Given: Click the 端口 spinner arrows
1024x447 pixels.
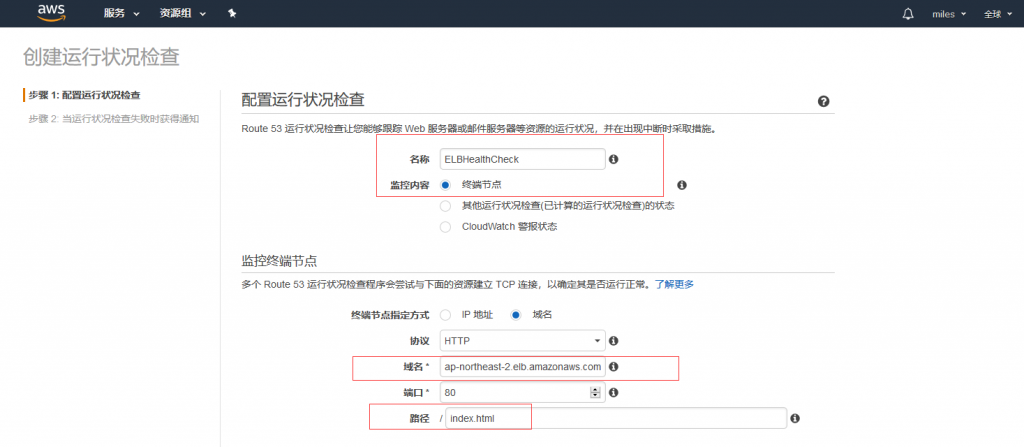Looking at the screenshot, I should point(595,393).
